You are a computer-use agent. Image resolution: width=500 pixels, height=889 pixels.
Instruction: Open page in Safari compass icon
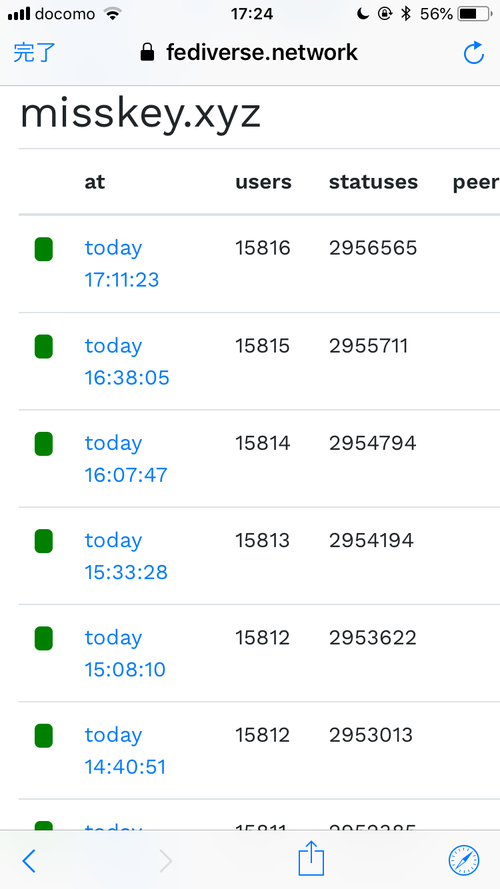(464, 860)
